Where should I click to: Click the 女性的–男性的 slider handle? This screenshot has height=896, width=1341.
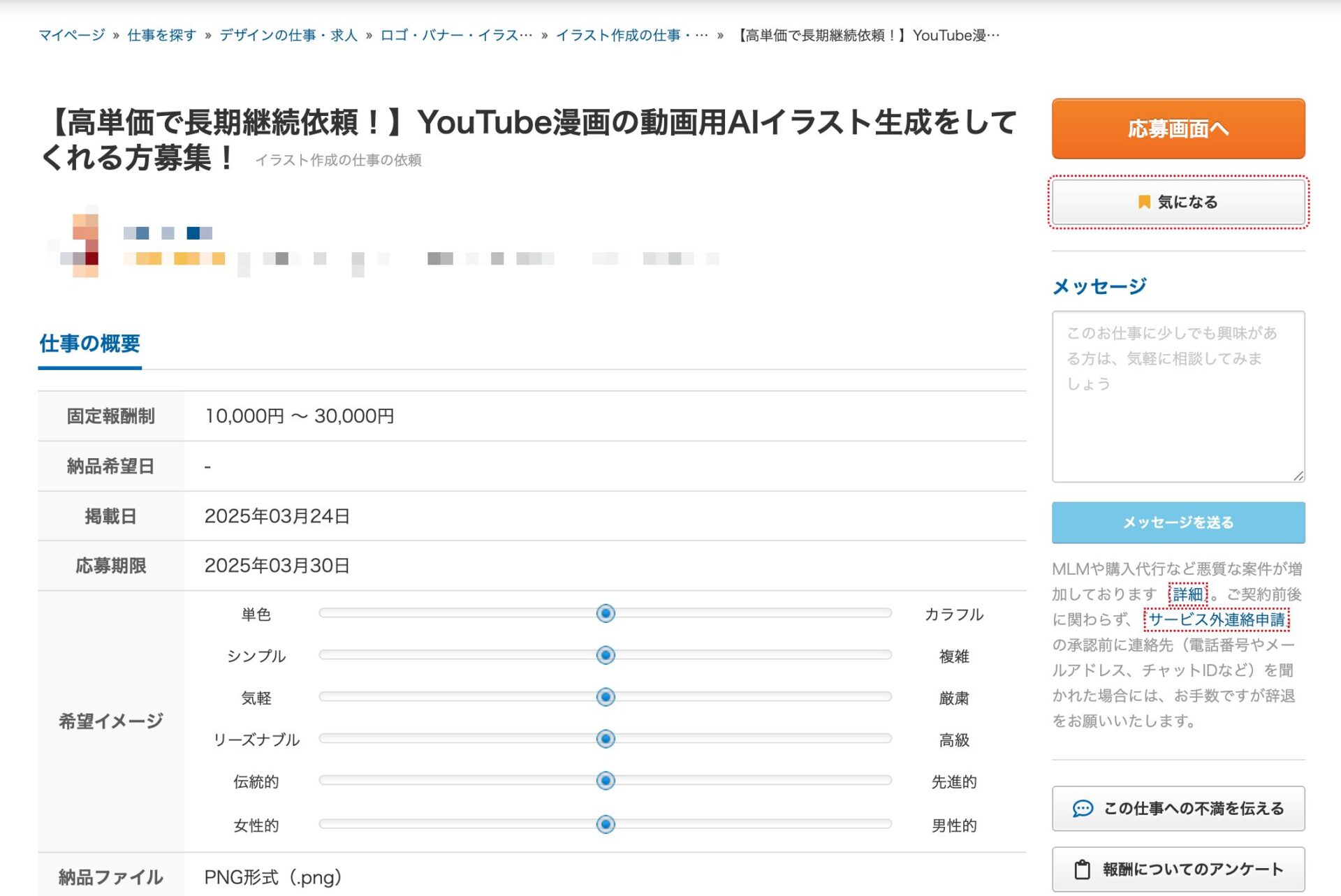[x=606, y=824]
